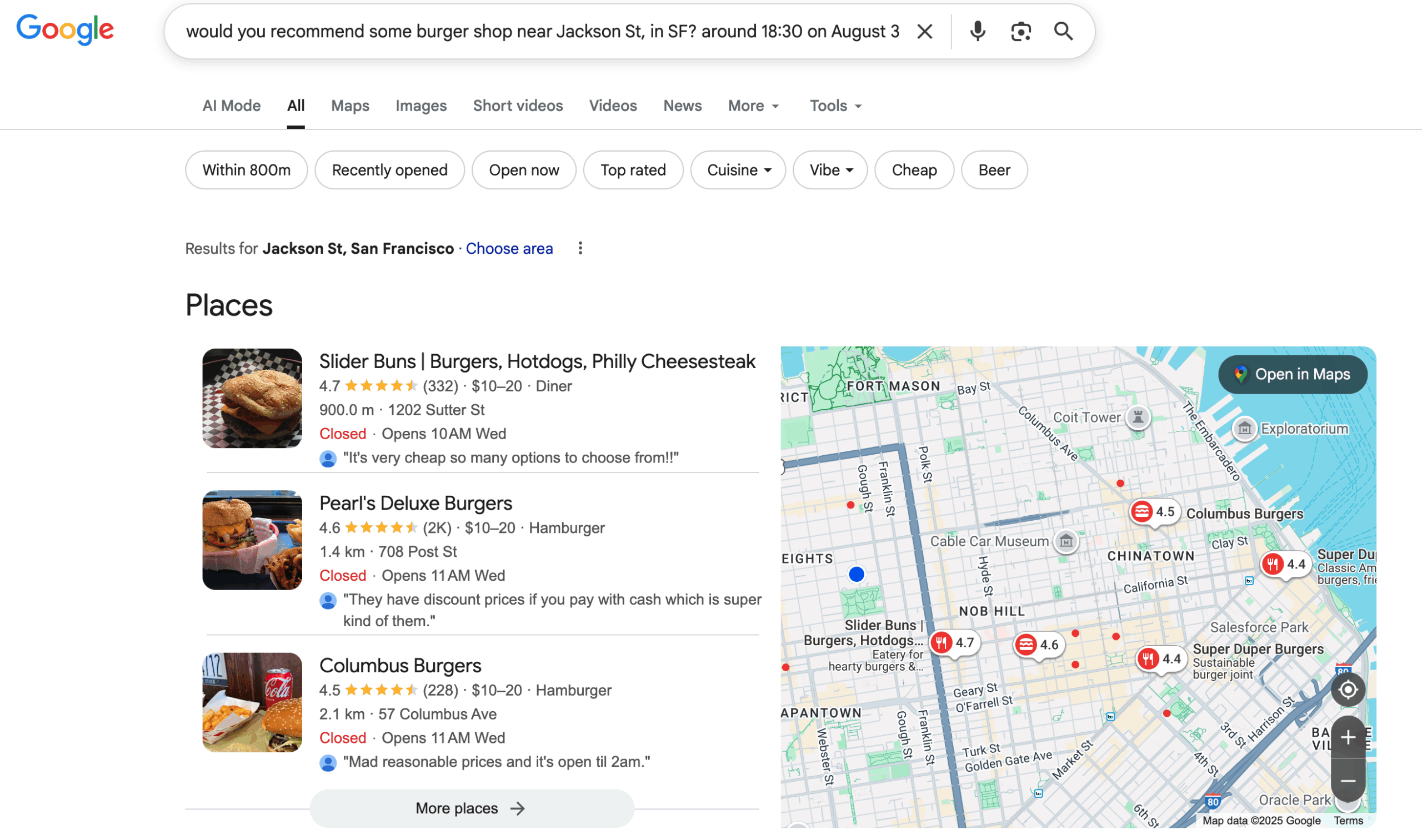
Task: Toggle the Top rated filter chip
Action: (633, 170)
